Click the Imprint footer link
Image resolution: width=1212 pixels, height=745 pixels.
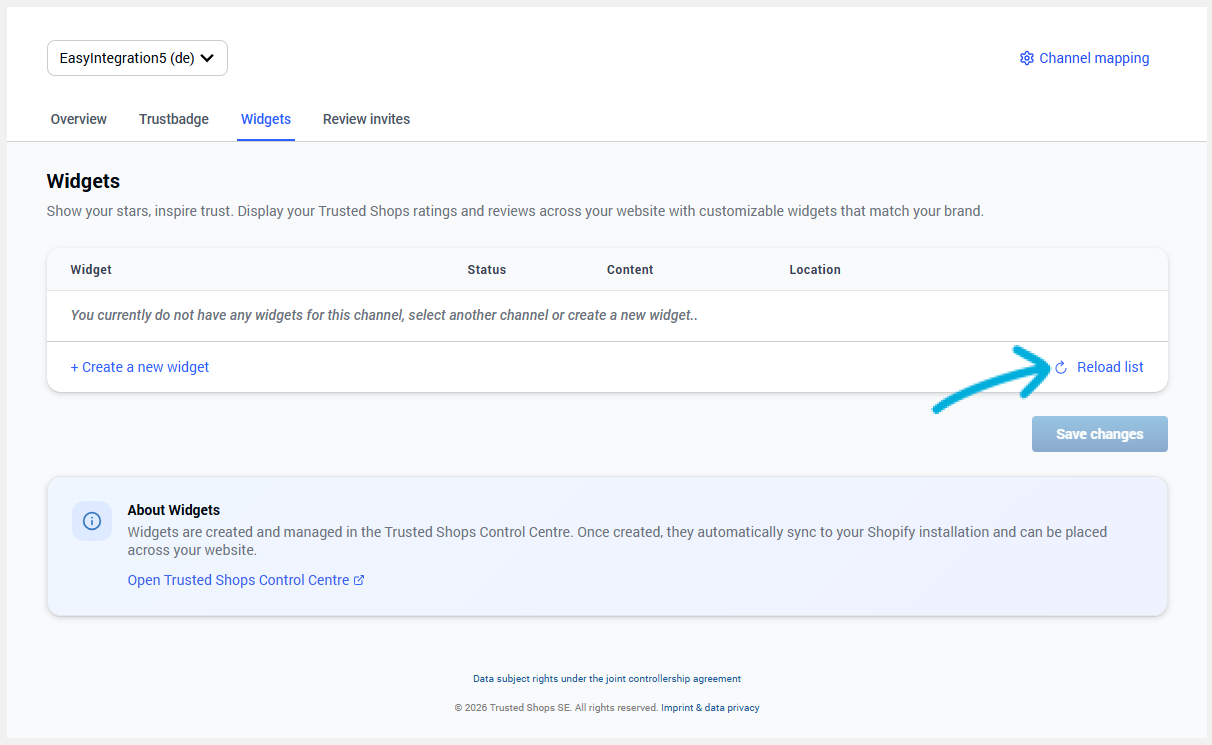[x=678, y=708]
